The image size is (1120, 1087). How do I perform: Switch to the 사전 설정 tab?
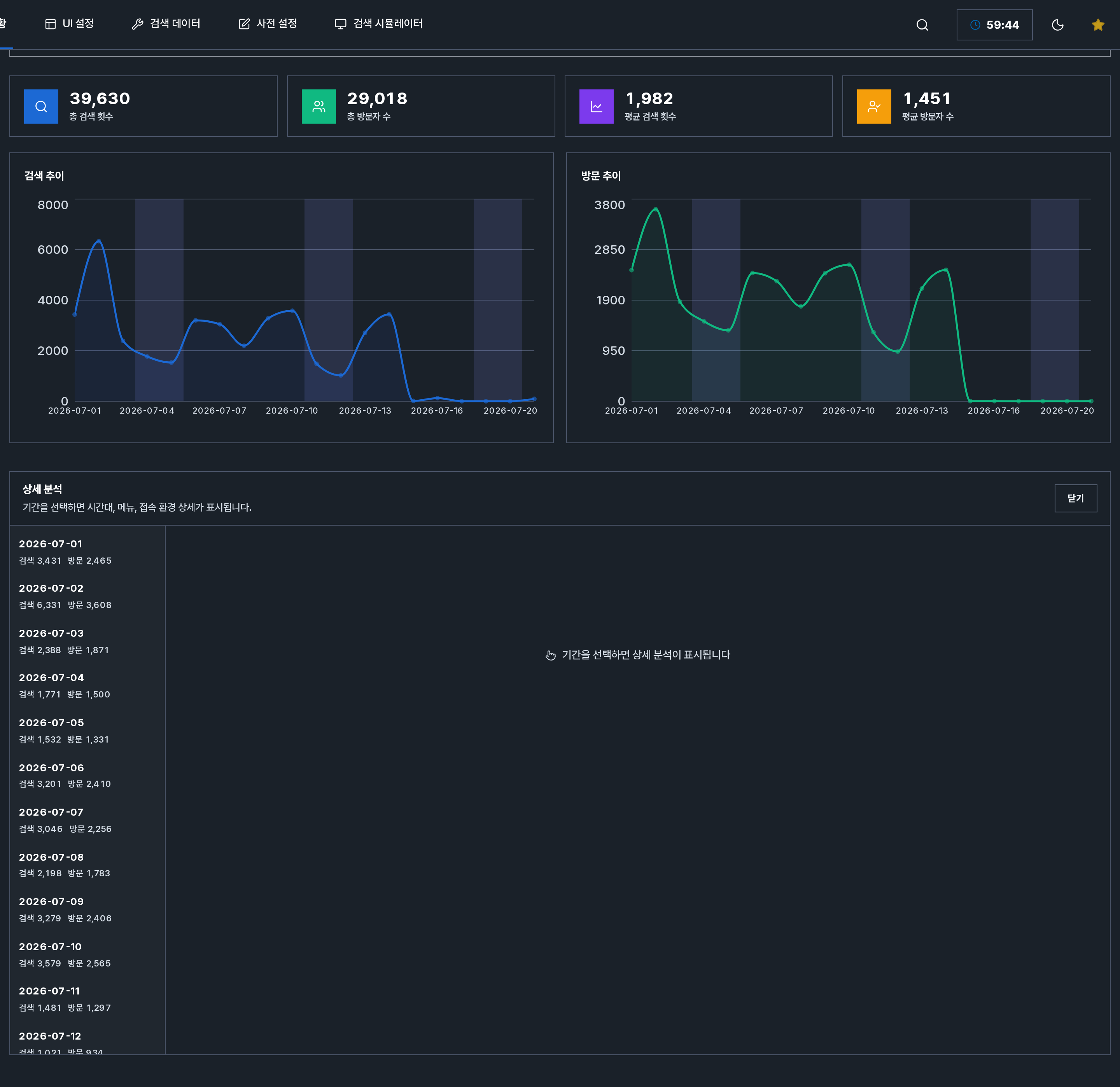pos(268,23)
